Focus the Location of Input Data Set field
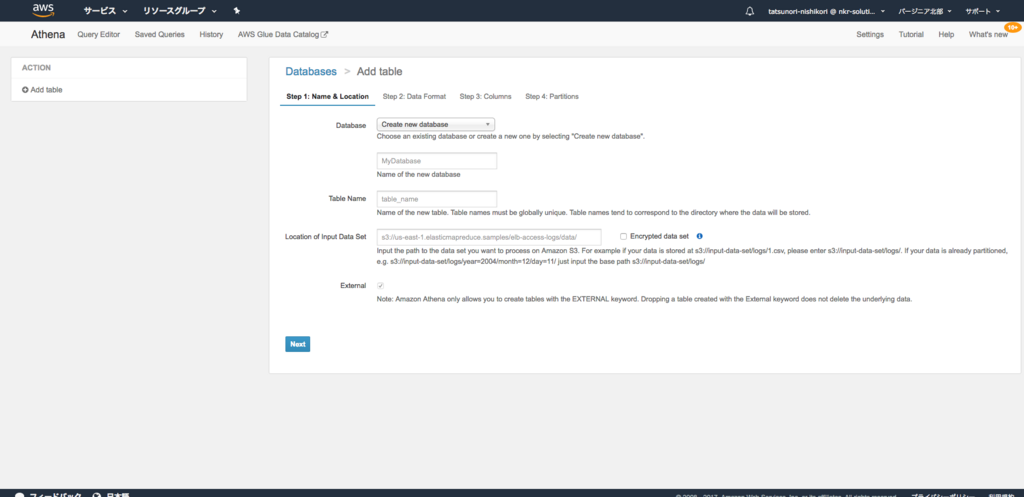Image resolution: width=1024 pixels, height=497 pixels. point(489,236)
